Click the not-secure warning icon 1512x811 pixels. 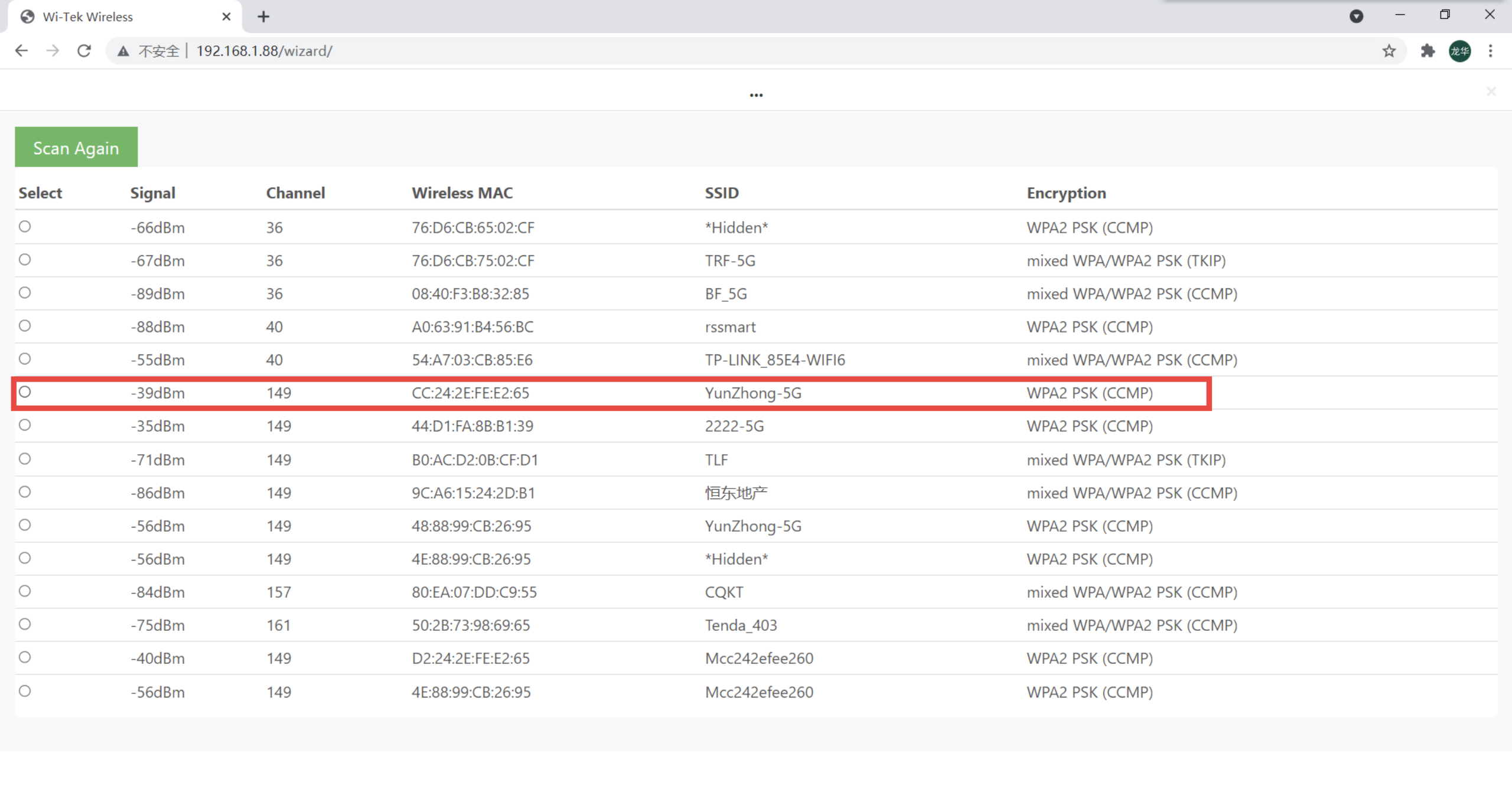(123, 51)
